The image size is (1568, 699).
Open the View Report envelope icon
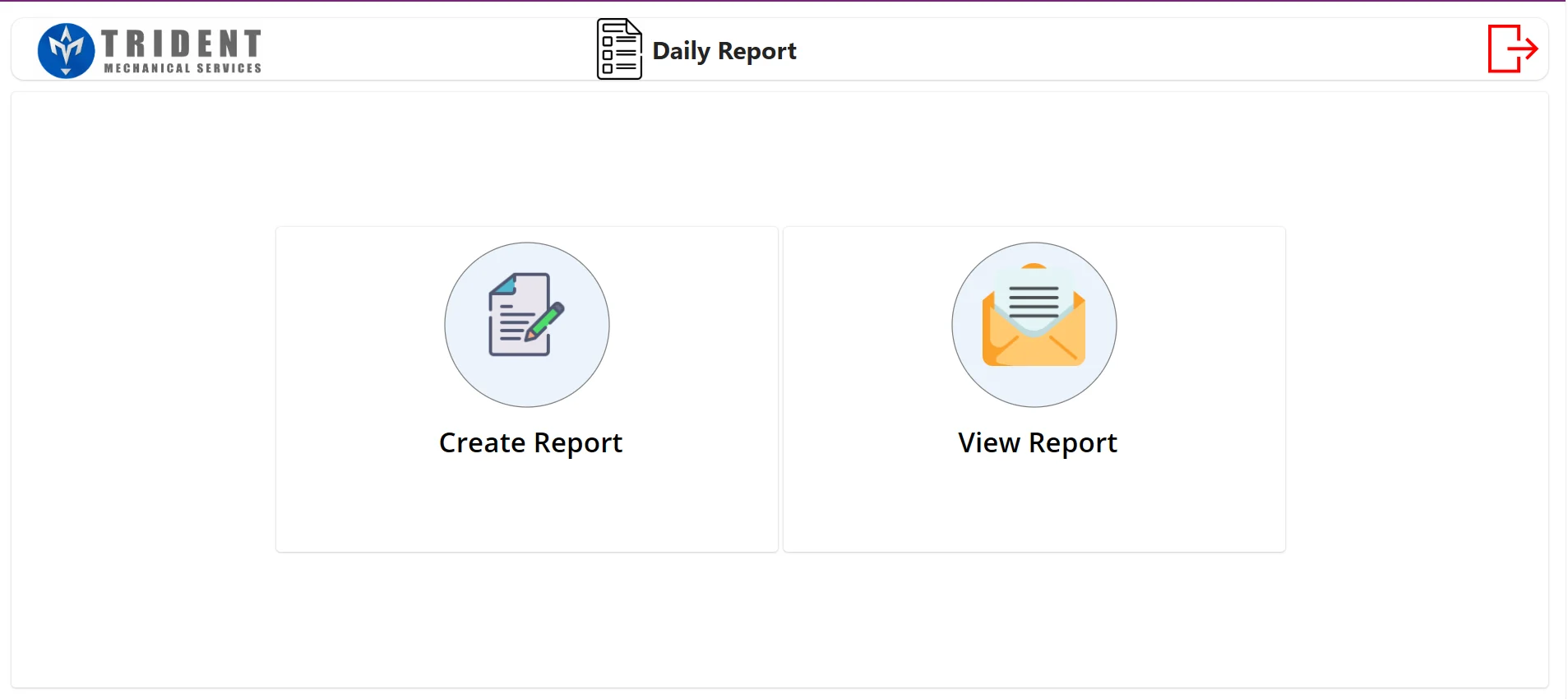point(1034,315)
